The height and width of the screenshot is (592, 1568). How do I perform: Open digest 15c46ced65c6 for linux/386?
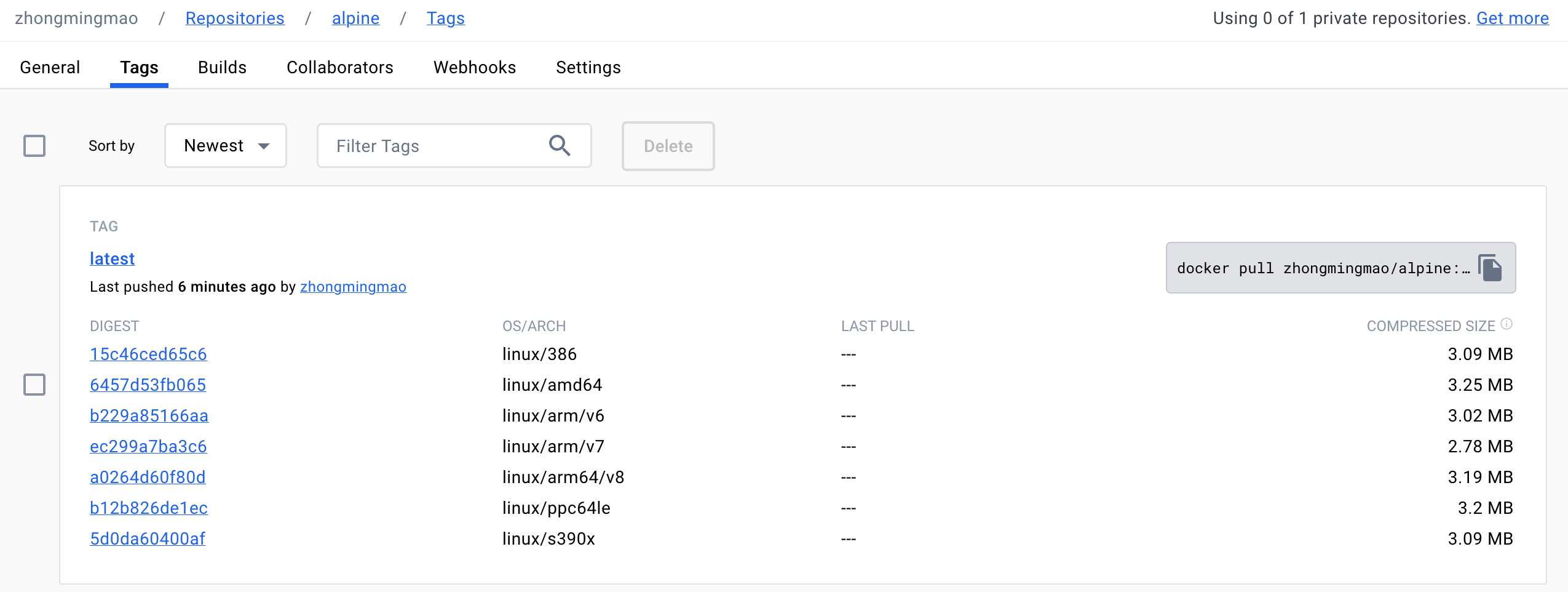click(148, 354)
